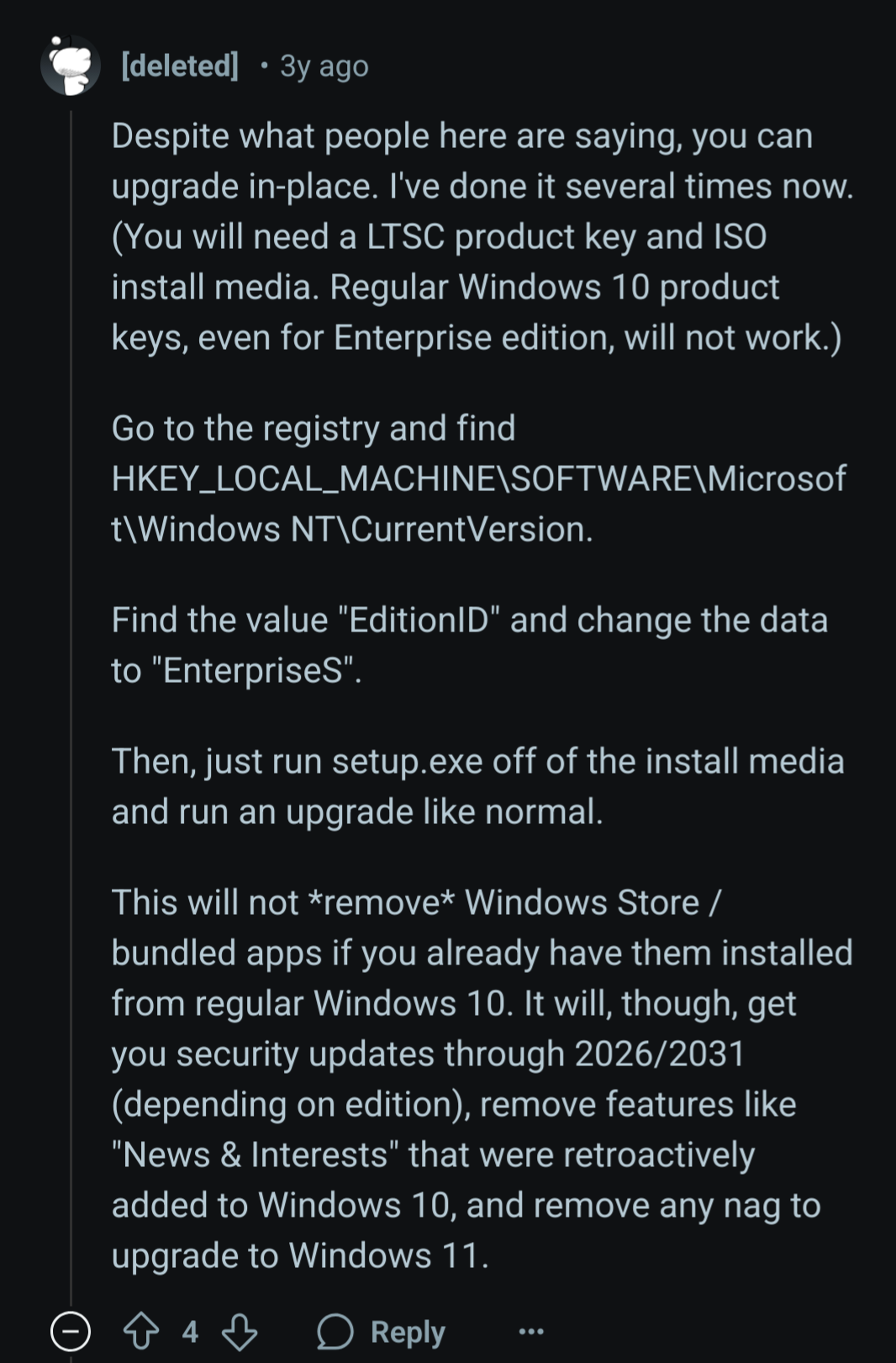Click the Reply button label

coord(408,1331)
